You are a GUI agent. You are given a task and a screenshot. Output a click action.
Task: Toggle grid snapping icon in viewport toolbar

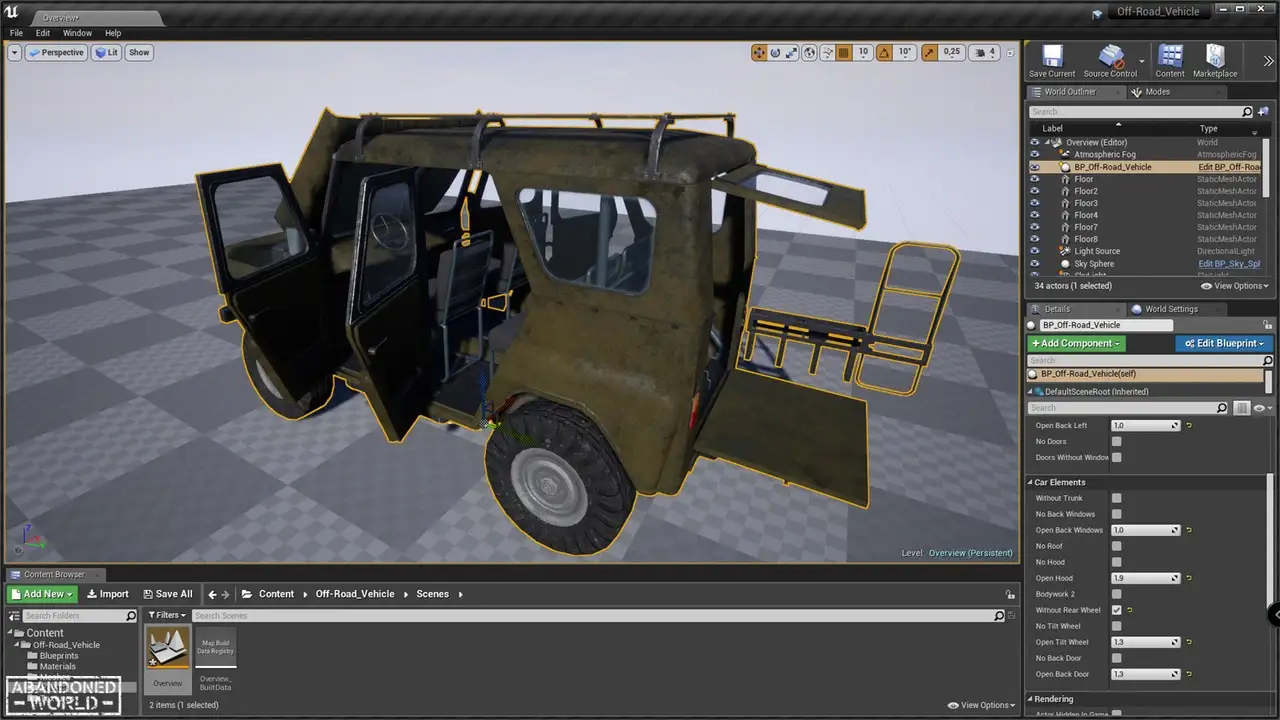(x=843, y=53)
